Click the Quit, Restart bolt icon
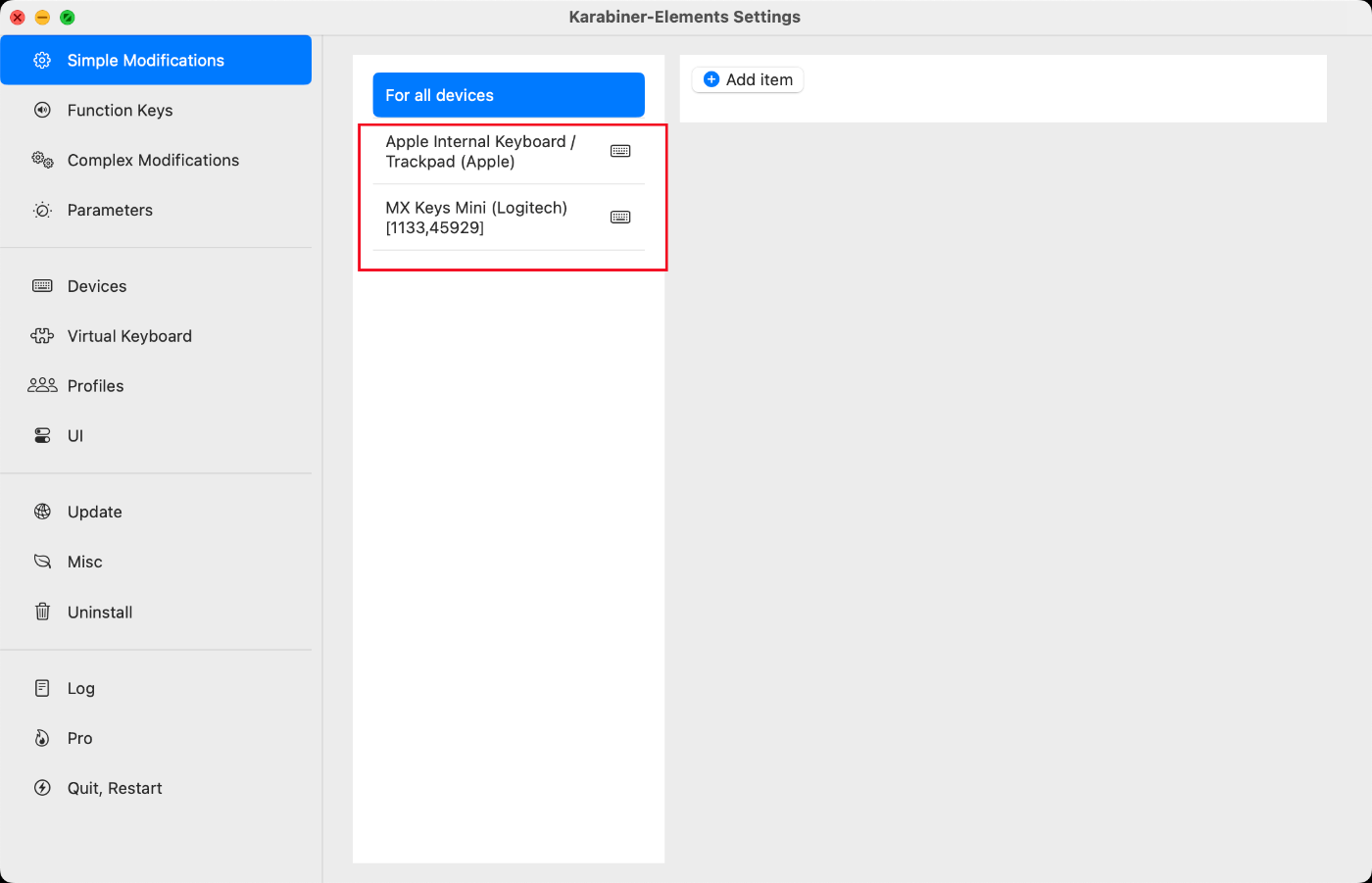Screen dimensions: 1372x883 pos(42,788)
